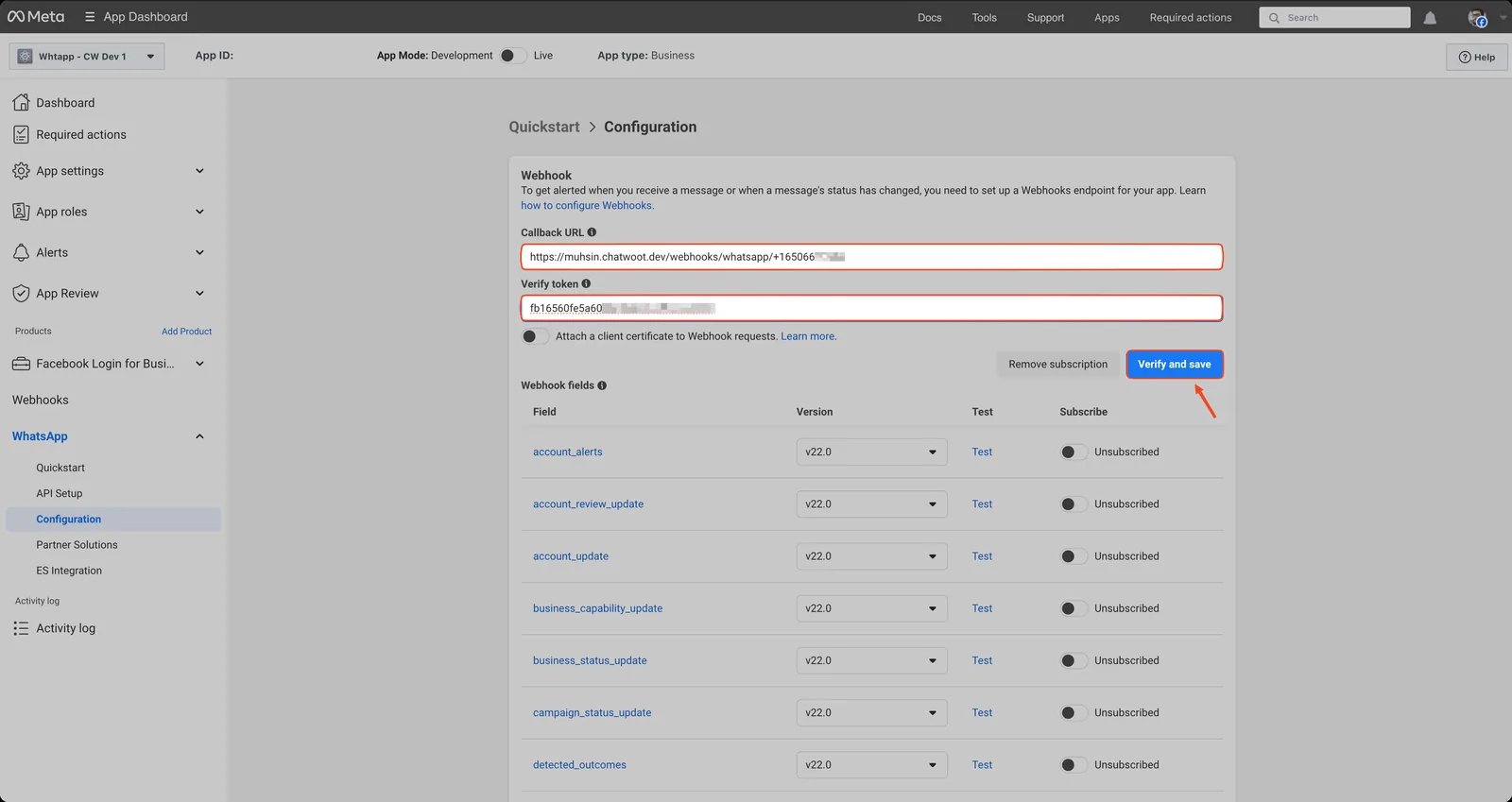Click Verify and save button
Image resolution: width=1512 pixels, height=802 pixels.
tap(1175, 365)
